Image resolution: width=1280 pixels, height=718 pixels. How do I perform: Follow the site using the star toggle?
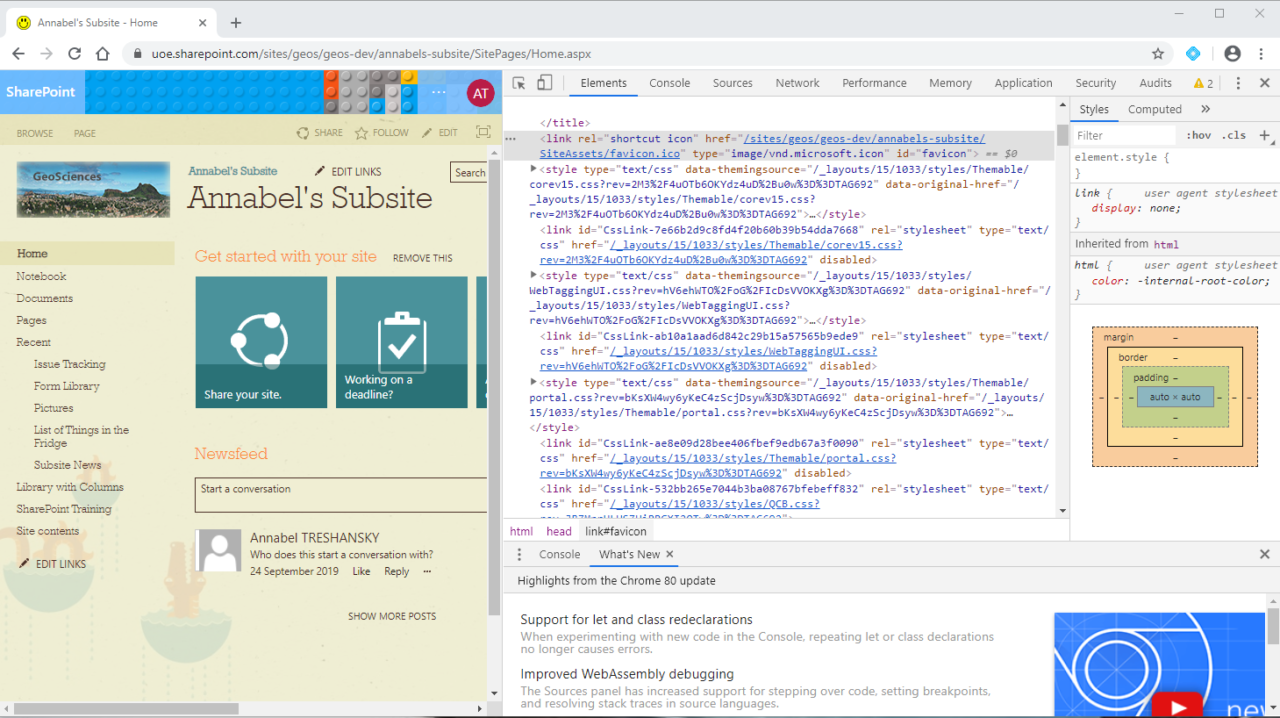coord(361,132)
